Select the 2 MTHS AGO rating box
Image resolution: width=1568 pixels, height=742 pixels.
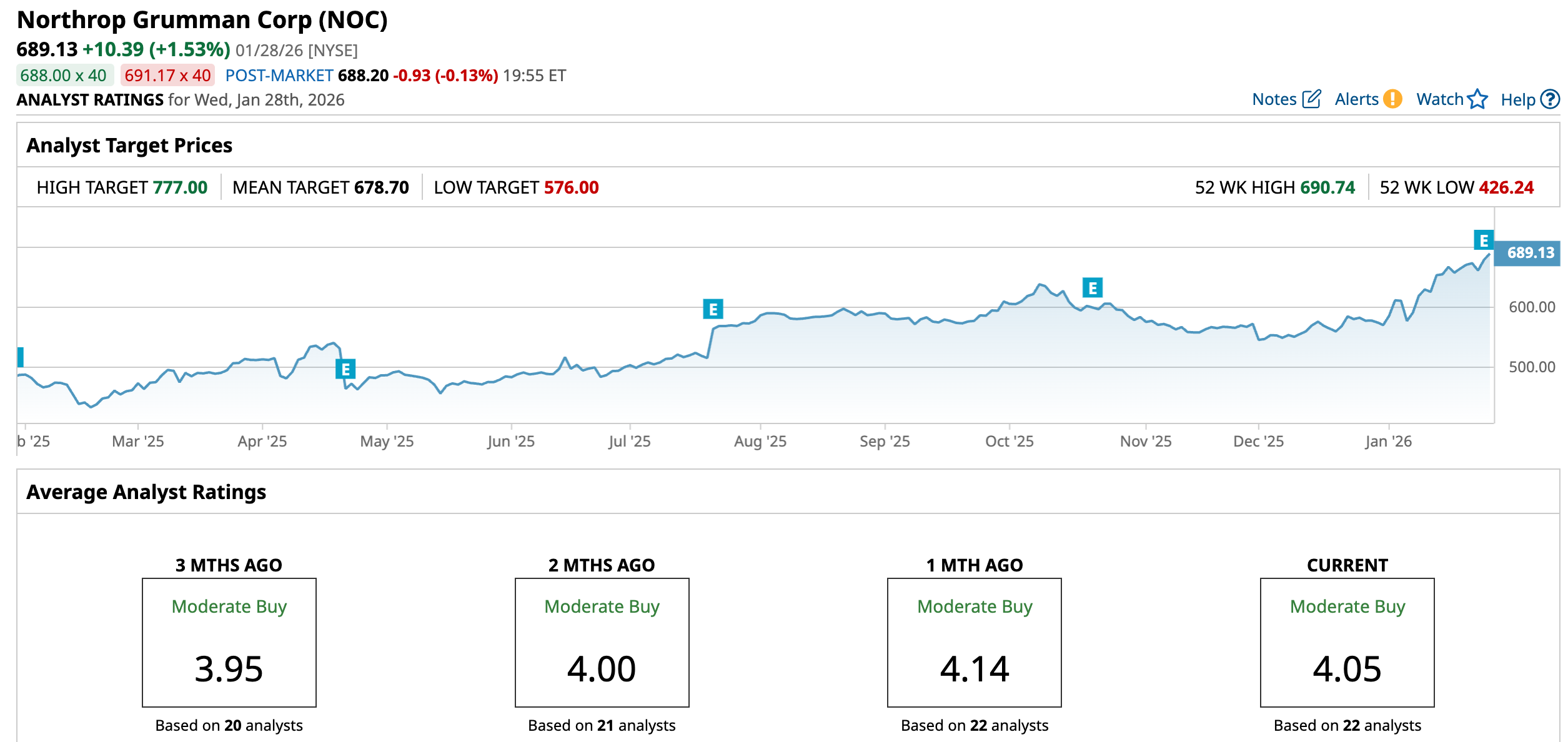pyautogui.click(x=602, y=642)
